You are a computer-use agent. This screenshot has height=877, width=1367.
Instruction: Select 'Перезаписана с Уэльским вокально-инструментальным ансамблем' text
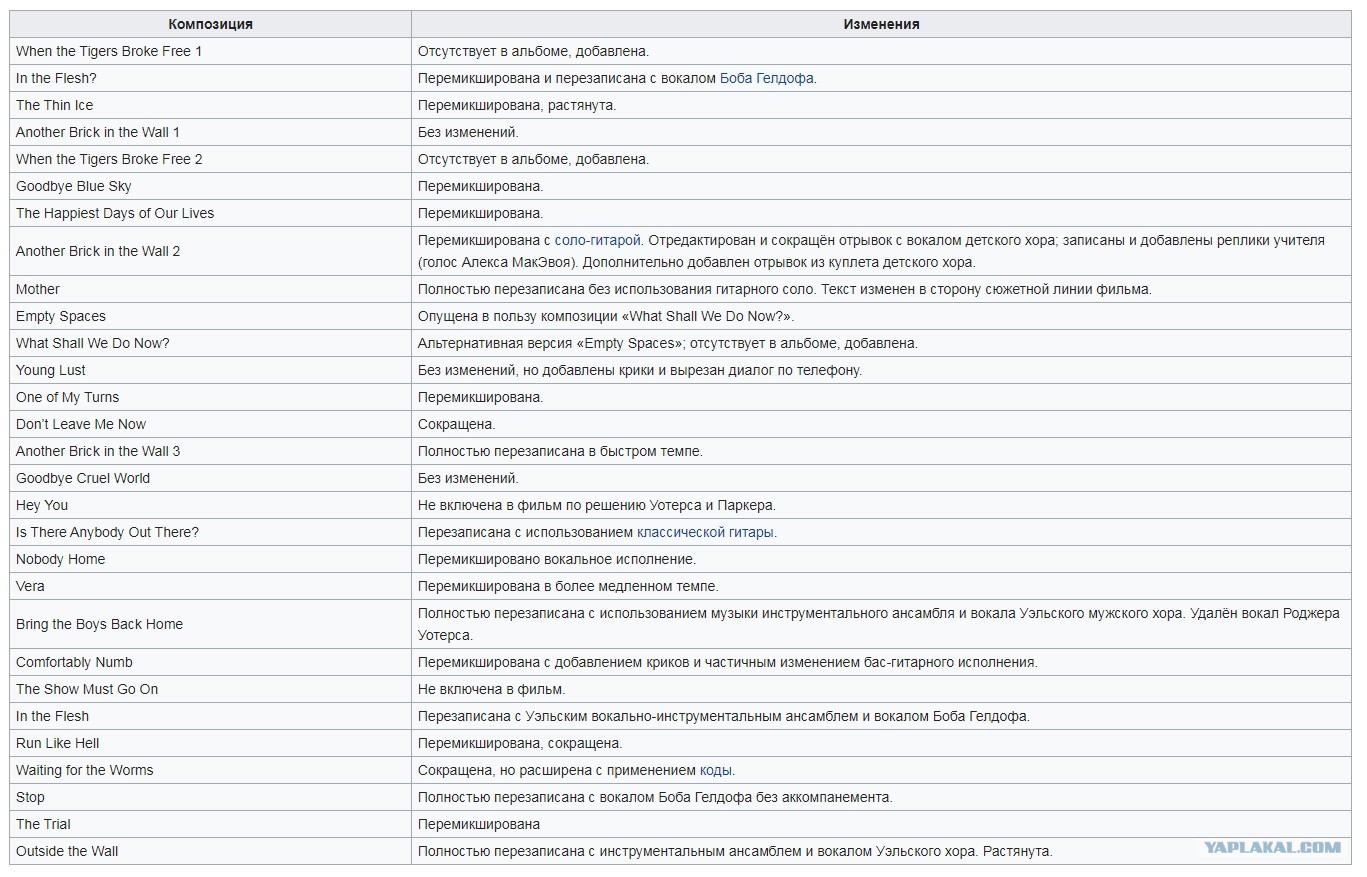[x=724, y=716]
